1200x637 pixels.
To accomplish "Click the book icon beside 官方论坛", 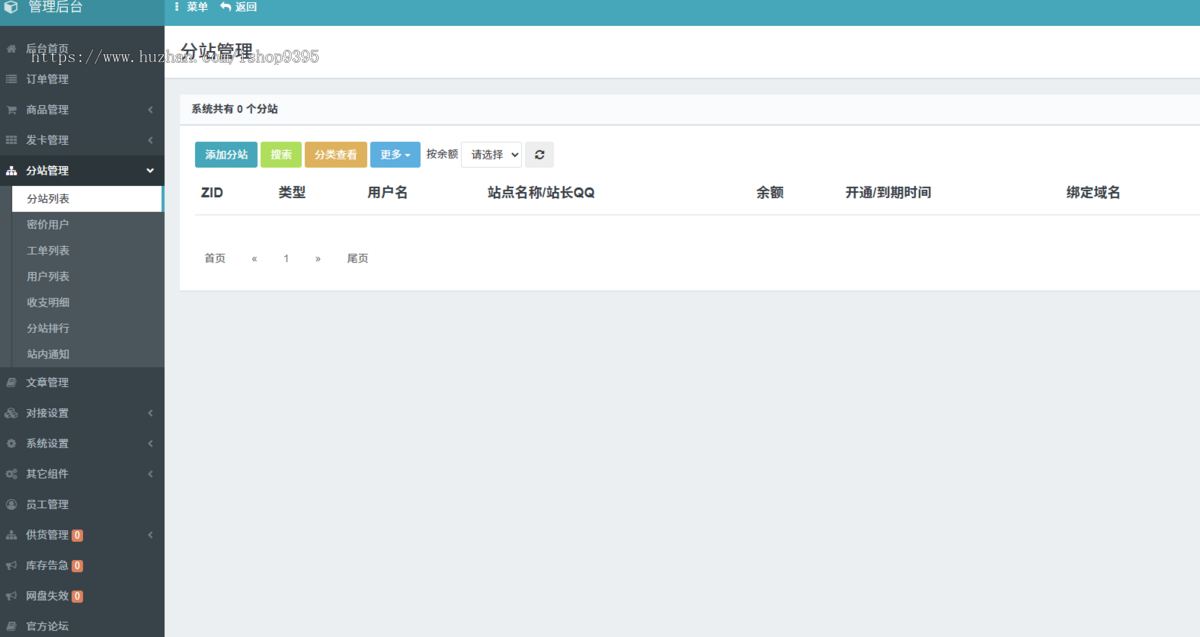I will pyautogui.click(x=11, y=626).
